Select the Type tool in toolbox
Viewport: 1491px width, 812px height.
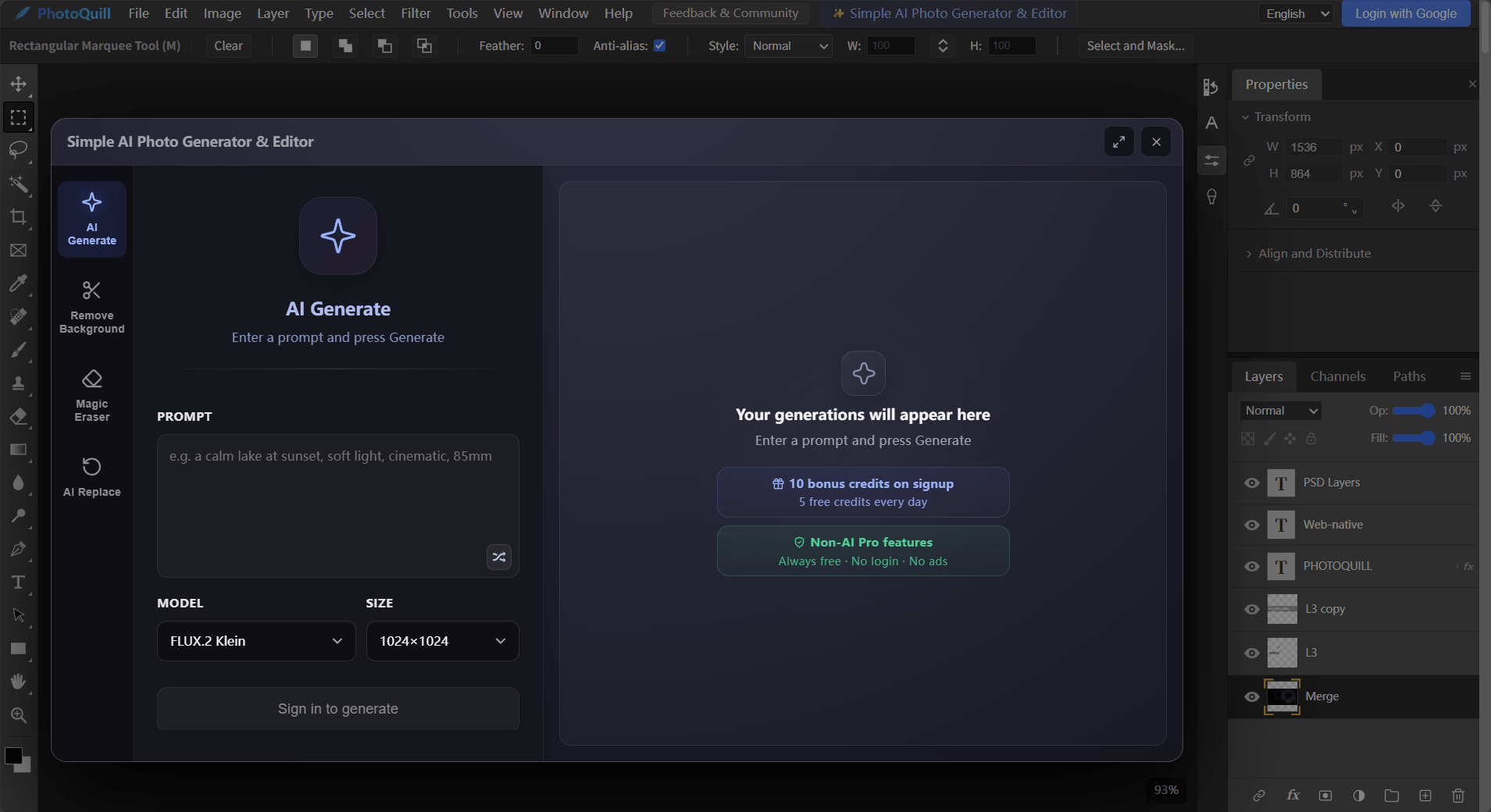coord(18,582)
